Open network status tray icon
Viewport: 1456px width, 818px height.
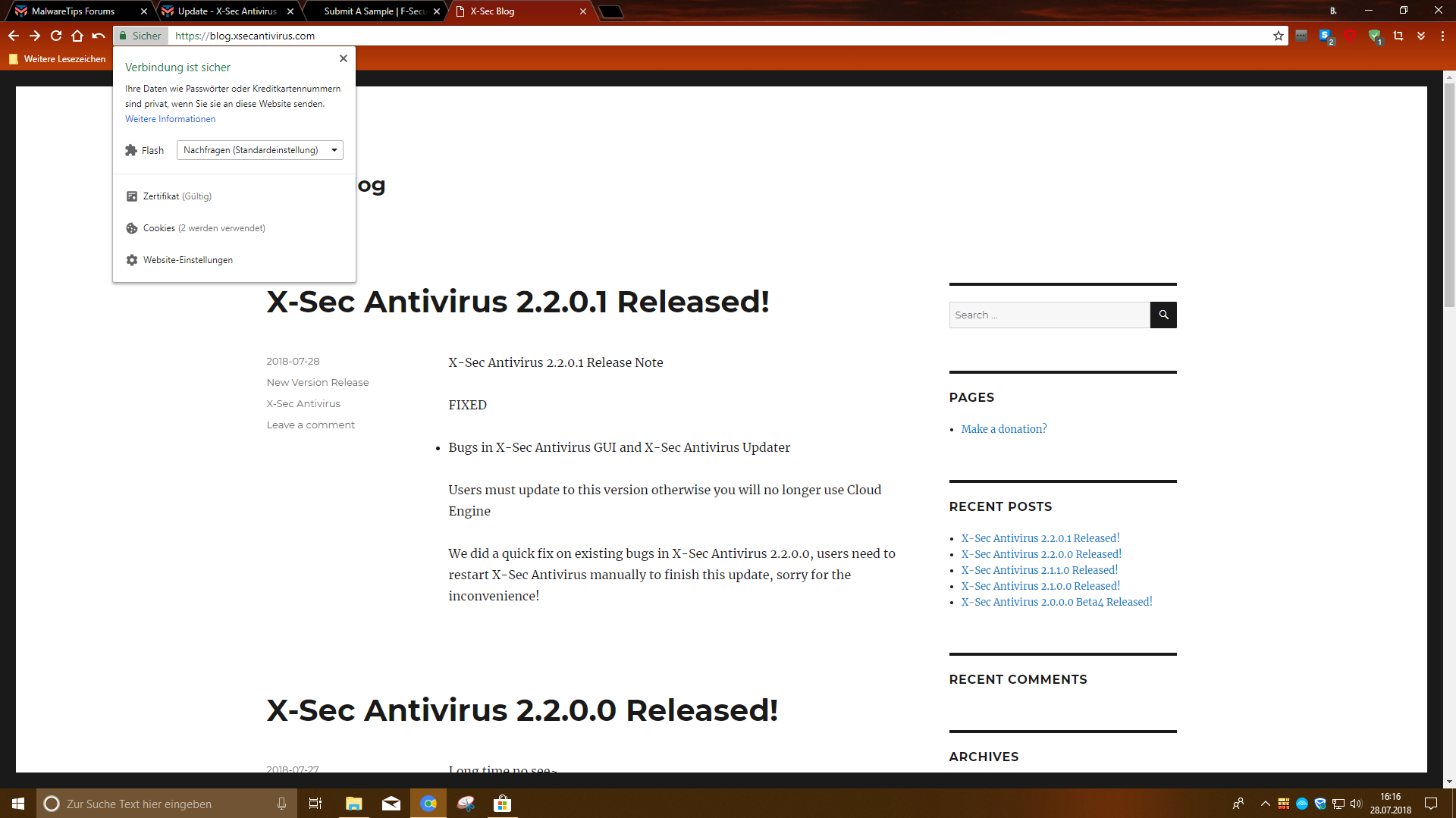point(1338,804)
